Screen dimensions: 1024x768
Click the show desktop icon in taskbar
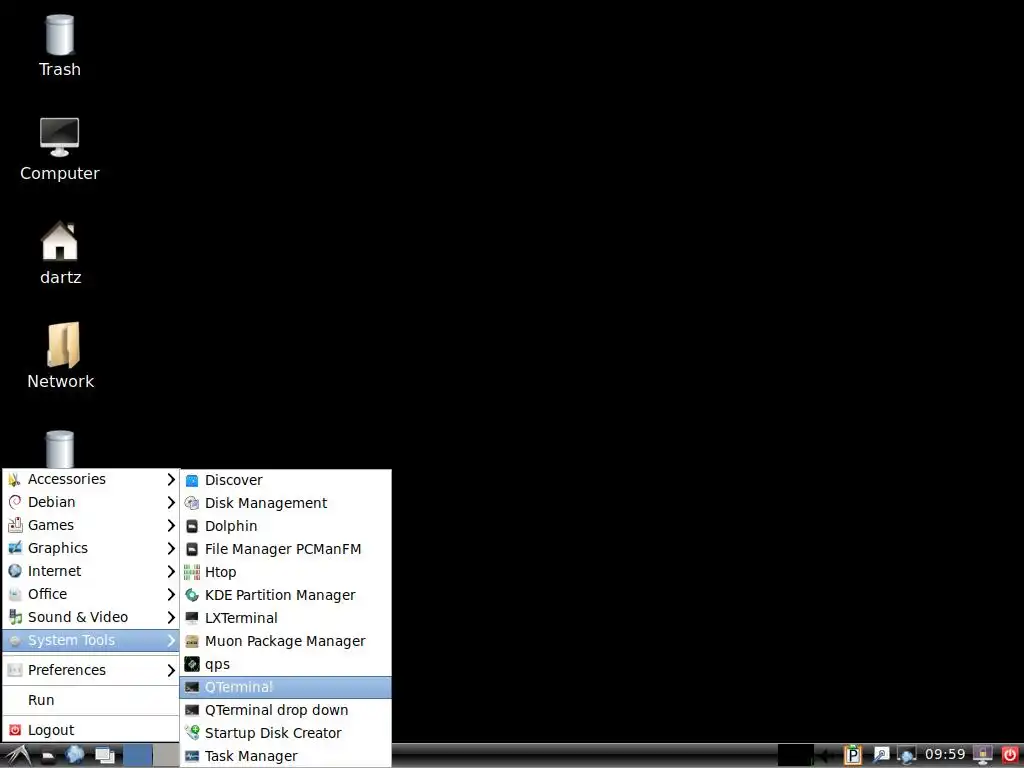click(x=104, y=756)
